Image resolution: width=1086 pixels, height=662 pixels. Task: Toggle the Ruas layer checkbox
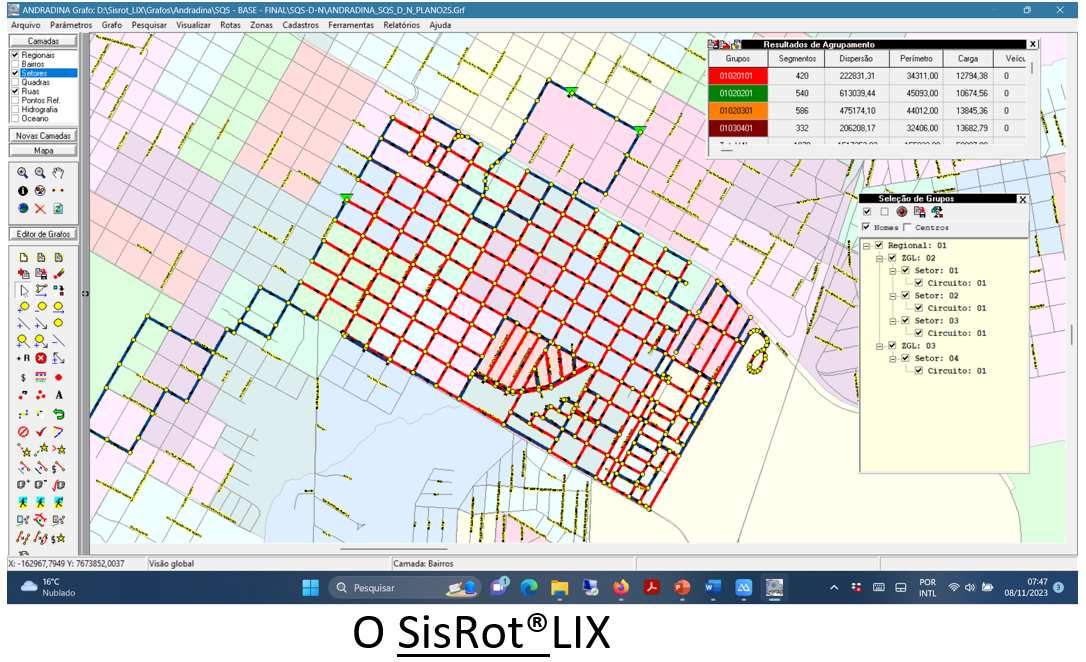(x=15, y=91)
